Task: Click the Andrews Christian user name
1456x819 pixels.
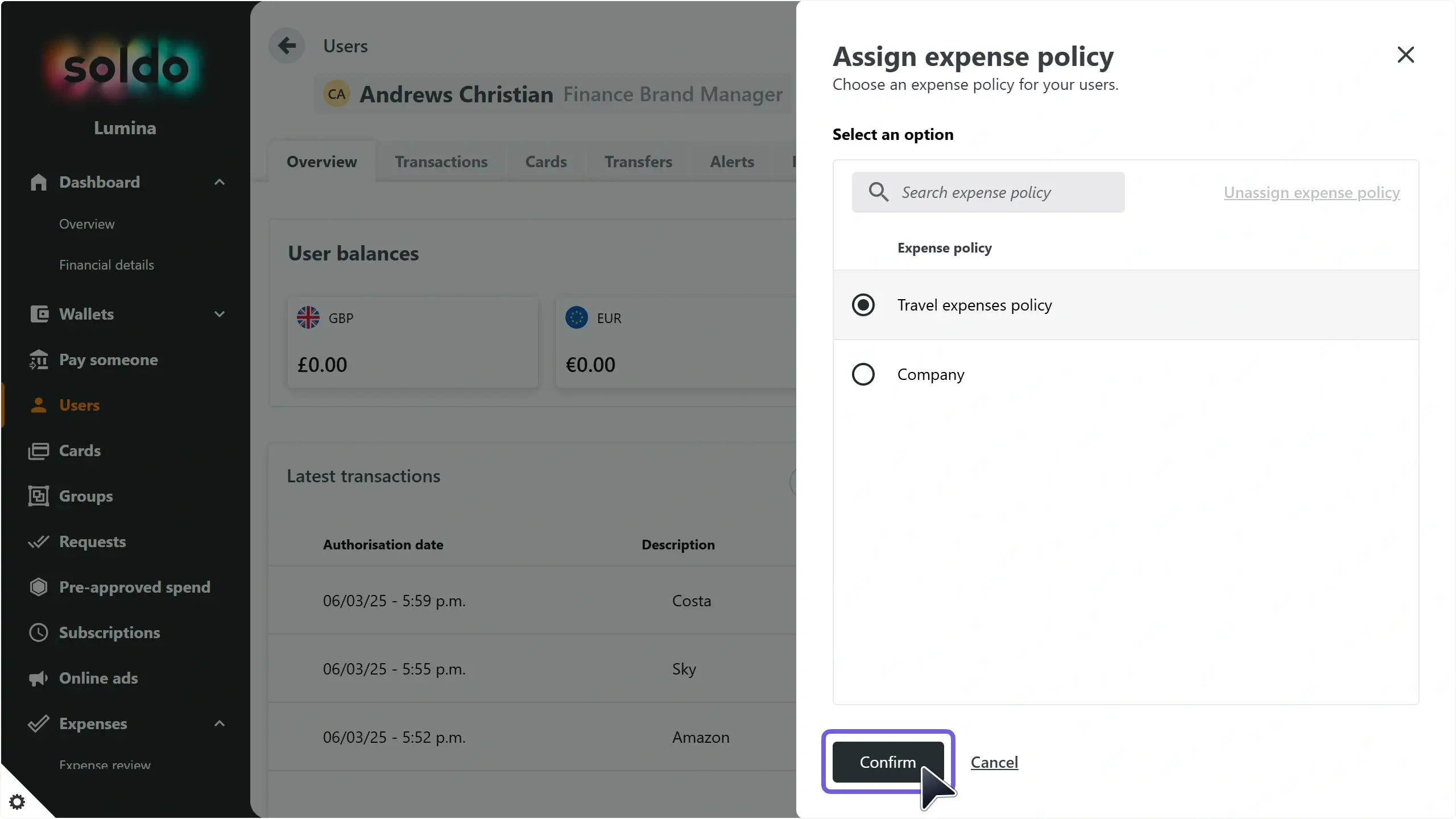Action: click(456, 94)
